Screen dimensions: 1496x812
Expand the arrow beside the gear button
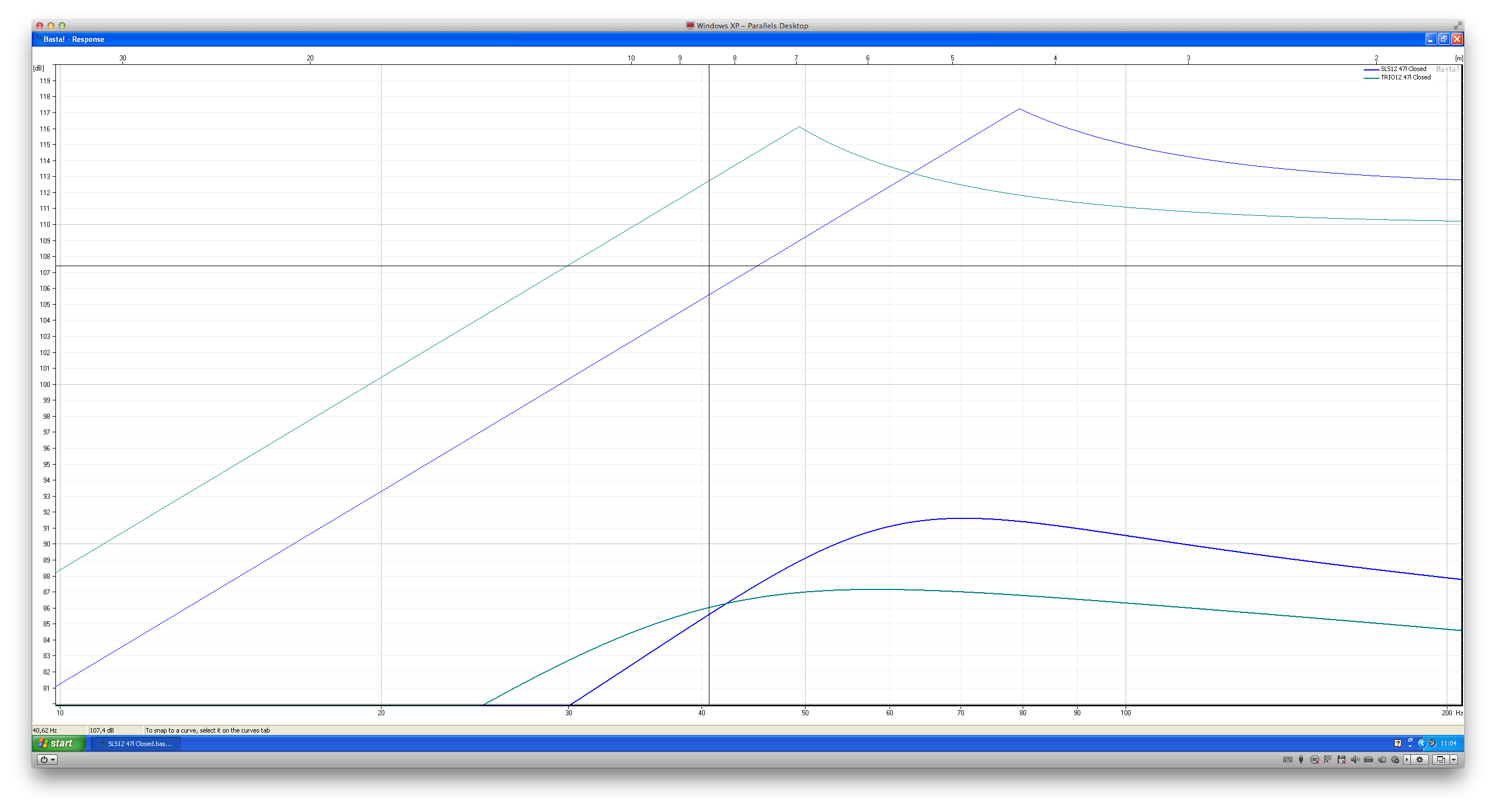pyautogui.click(x=1406, y=759)
